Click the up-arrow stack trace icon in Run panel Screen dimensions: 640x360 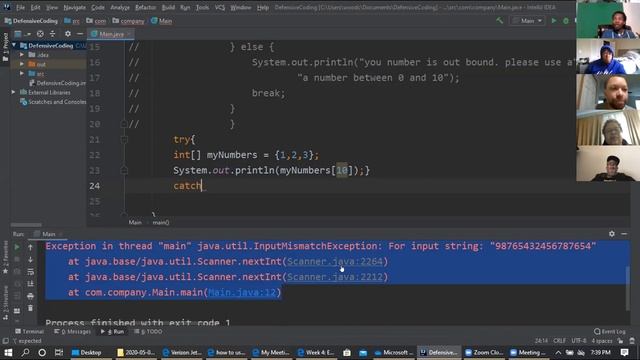(x=30, y=247)
